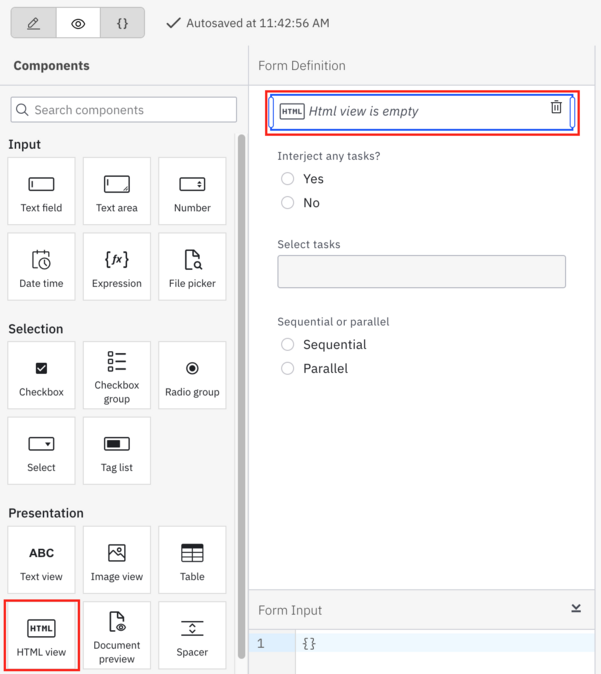Click the Document preview component
Image resolution: width=601 pixels, height=674 pixels.
point(117,636)
